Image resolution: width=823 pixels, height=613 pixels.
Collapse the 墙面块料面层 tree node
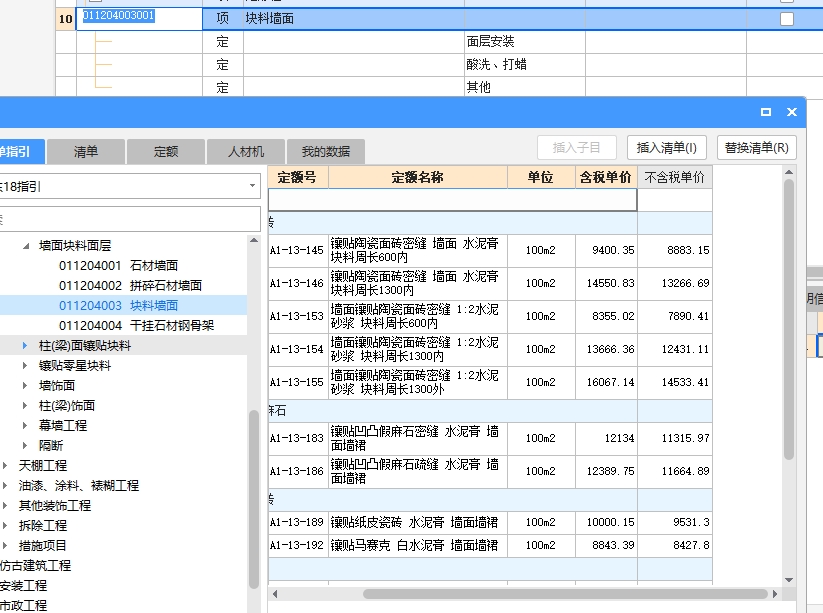26,246
